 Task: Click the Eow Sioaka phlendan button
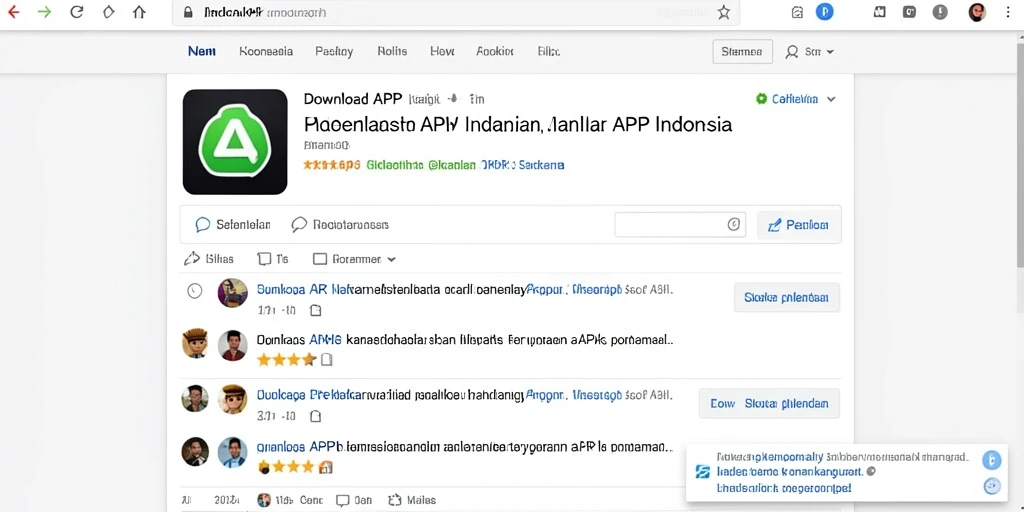769,403
